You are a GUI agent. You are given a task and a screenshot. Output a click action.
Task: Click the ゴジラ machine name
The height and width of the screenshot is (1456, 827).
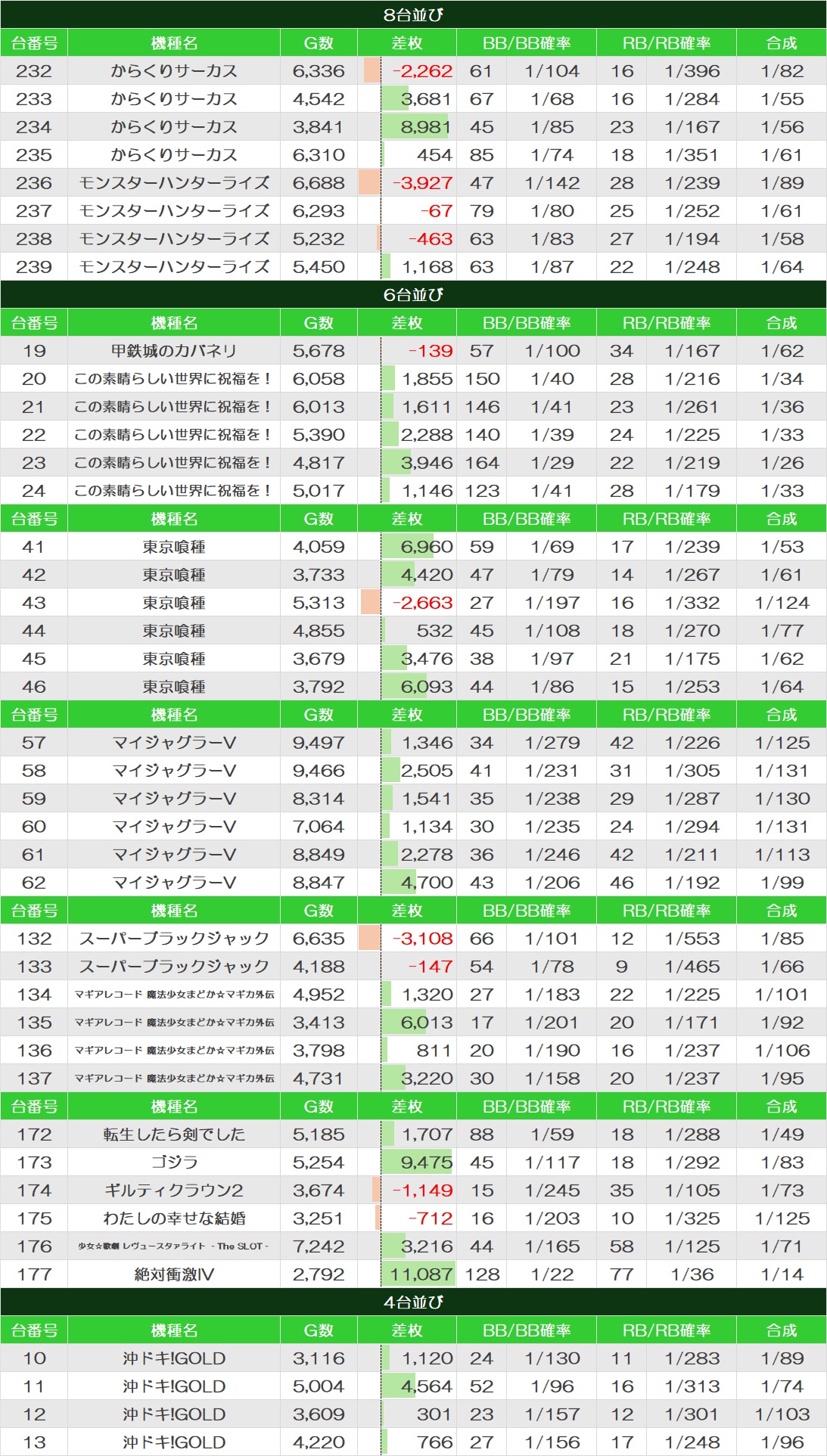coord(174,1163)
